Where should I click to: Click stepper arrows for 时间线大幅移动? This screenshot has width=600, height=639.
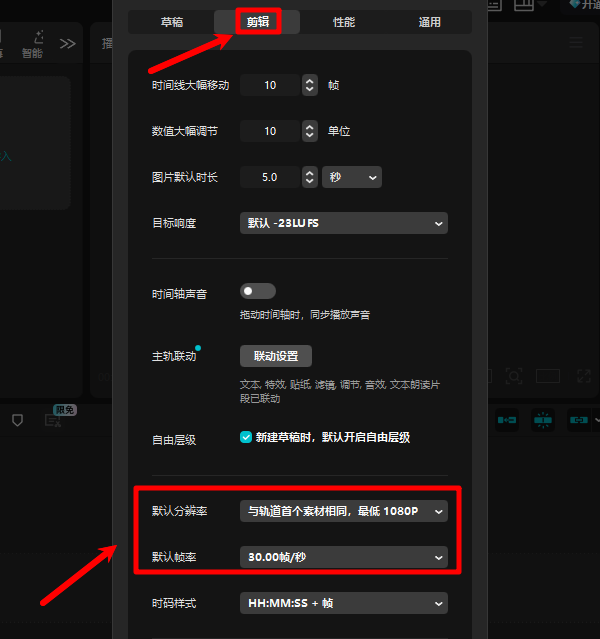[309, 85]
